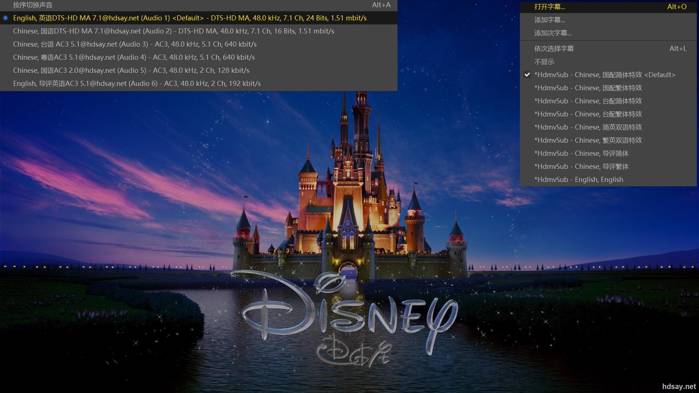
Task: Select English DTS-HD MA 7.1 Audio 1 track
Action: (x=198, y=18)
